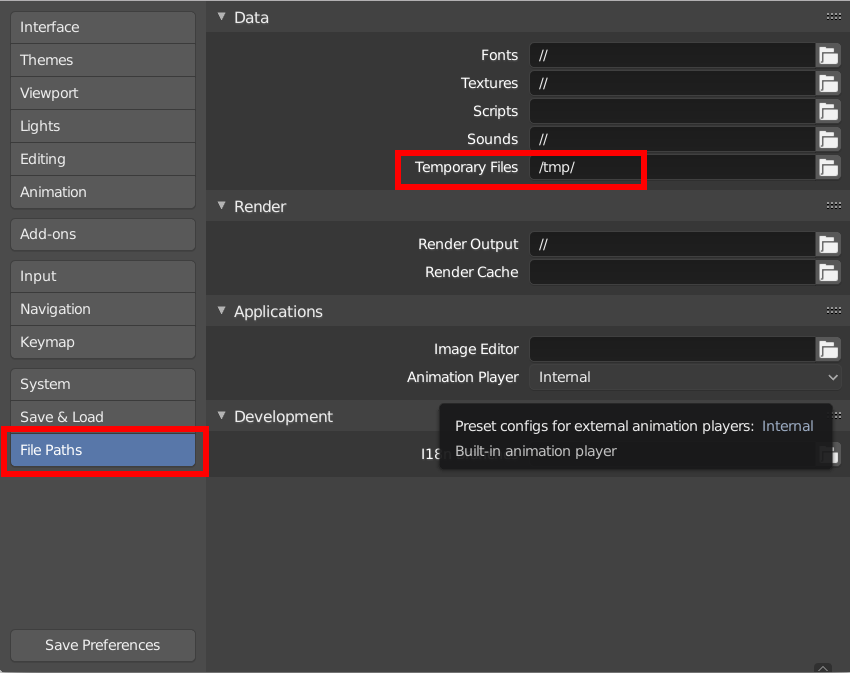850x673 pixels.
Task: Click the drag handle beside the Render header
Action: coord(833,205)
